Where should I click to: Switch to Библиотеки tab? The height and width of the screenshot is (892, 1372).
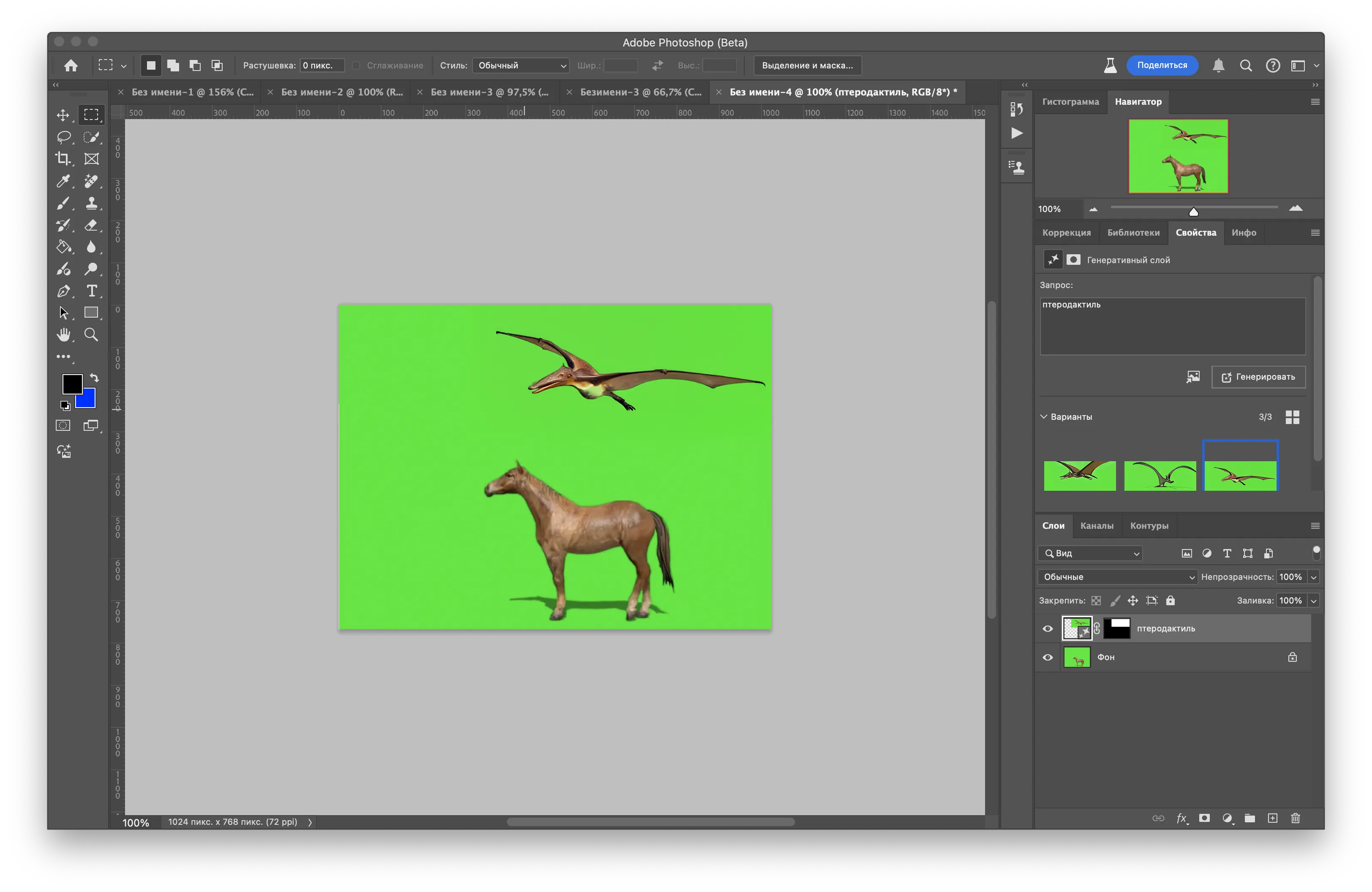(x=1133, y=233)
